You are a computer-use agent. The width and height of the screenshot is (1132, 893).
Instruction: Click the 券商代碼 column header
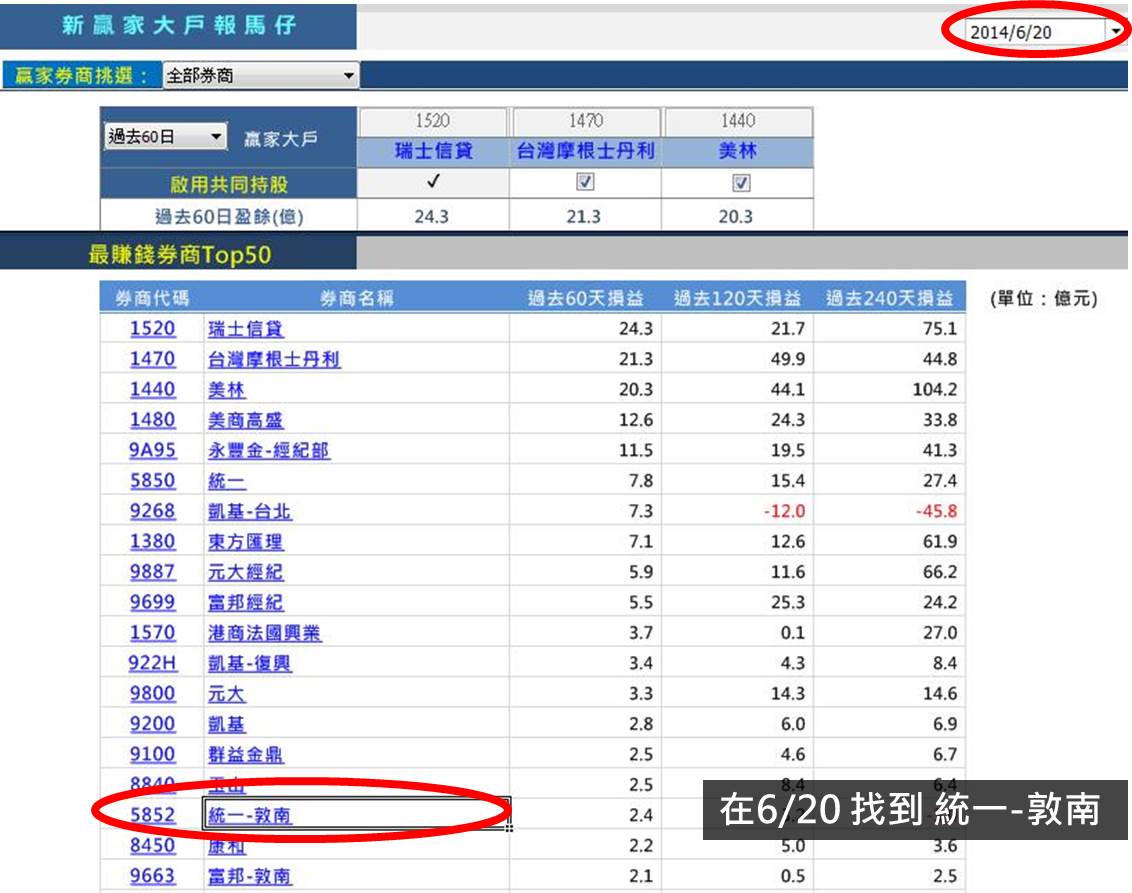point(152,297)
